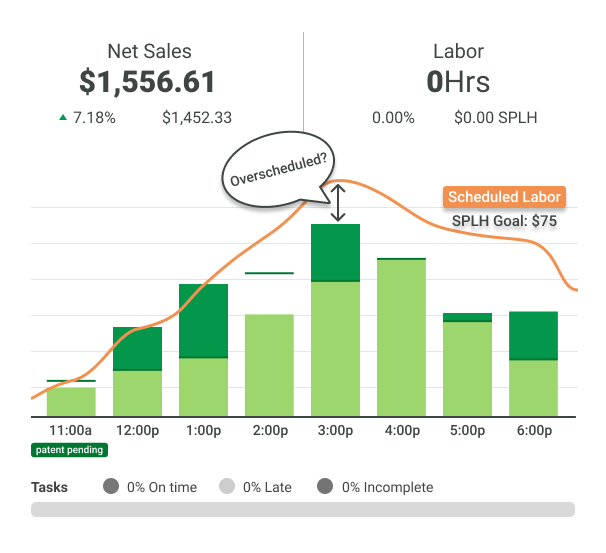
Task: Click the On time status dot
Action: (111, 487)
